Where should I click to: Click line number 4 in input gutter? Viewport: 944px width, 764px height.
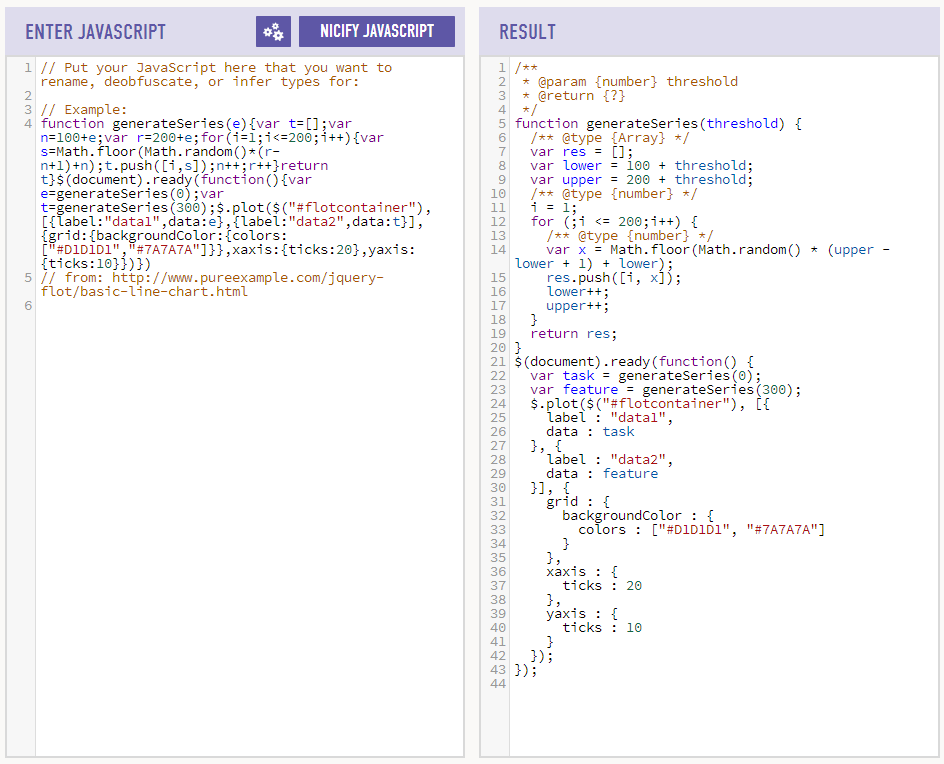point(28,123)
